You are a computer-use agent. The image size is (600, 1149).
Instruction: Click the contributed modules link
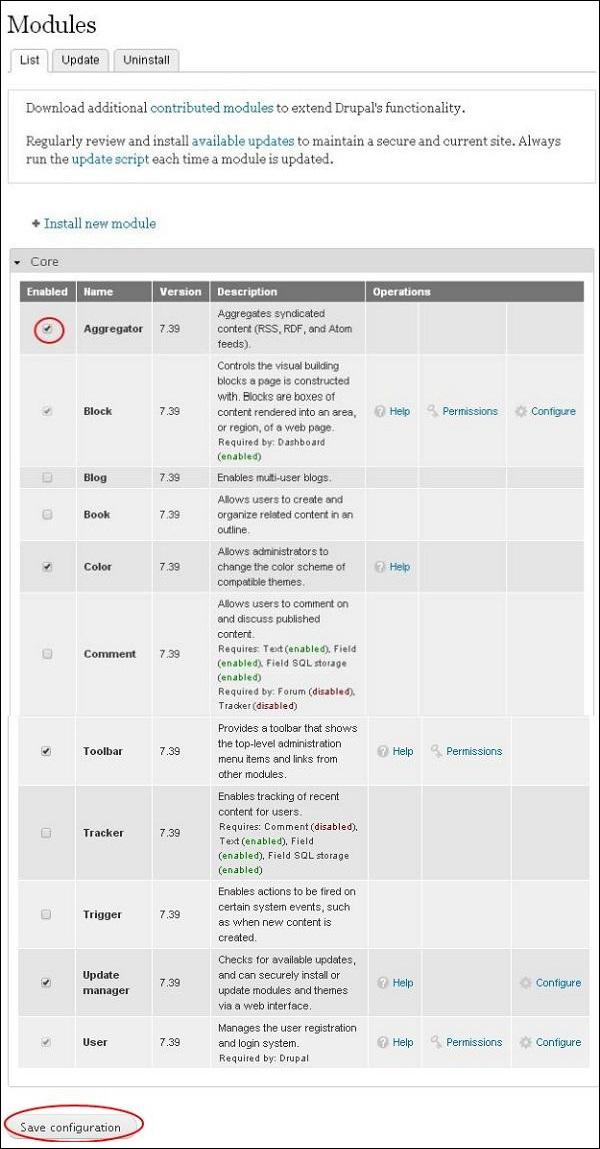click(x=210, y=107)
